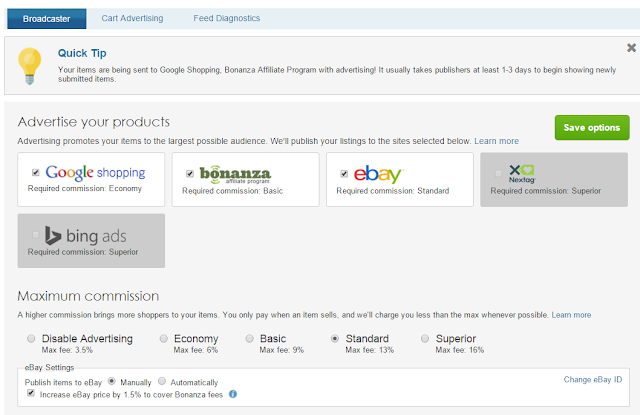Image resolution: width=640 pixels, height=415 pixels.
Task: Uncheck the eBay advertising checkbox
Action: pos(344,174)
